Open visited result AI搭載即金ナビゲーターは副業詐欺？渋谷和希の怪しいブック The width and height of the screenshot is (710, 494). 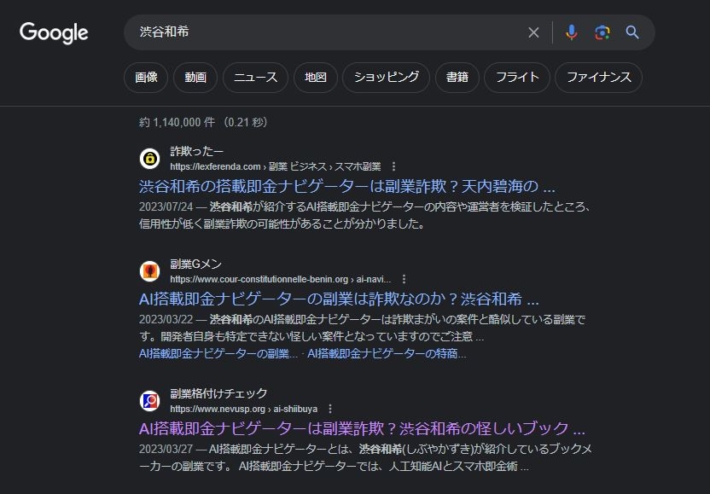pos(362,428)
